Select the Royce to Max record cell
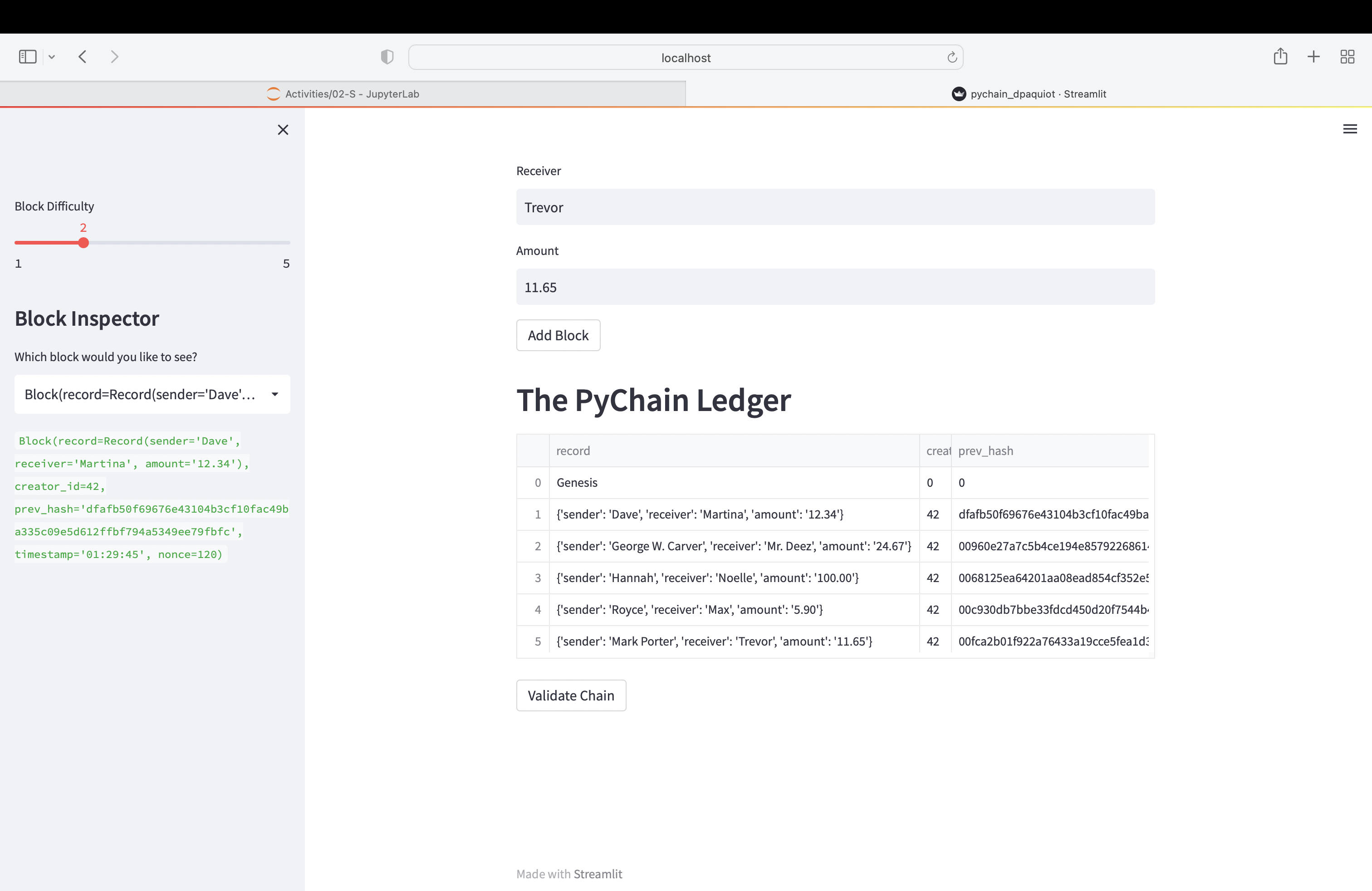This screenshot has height=891, width=1372. tap(735, 609)
